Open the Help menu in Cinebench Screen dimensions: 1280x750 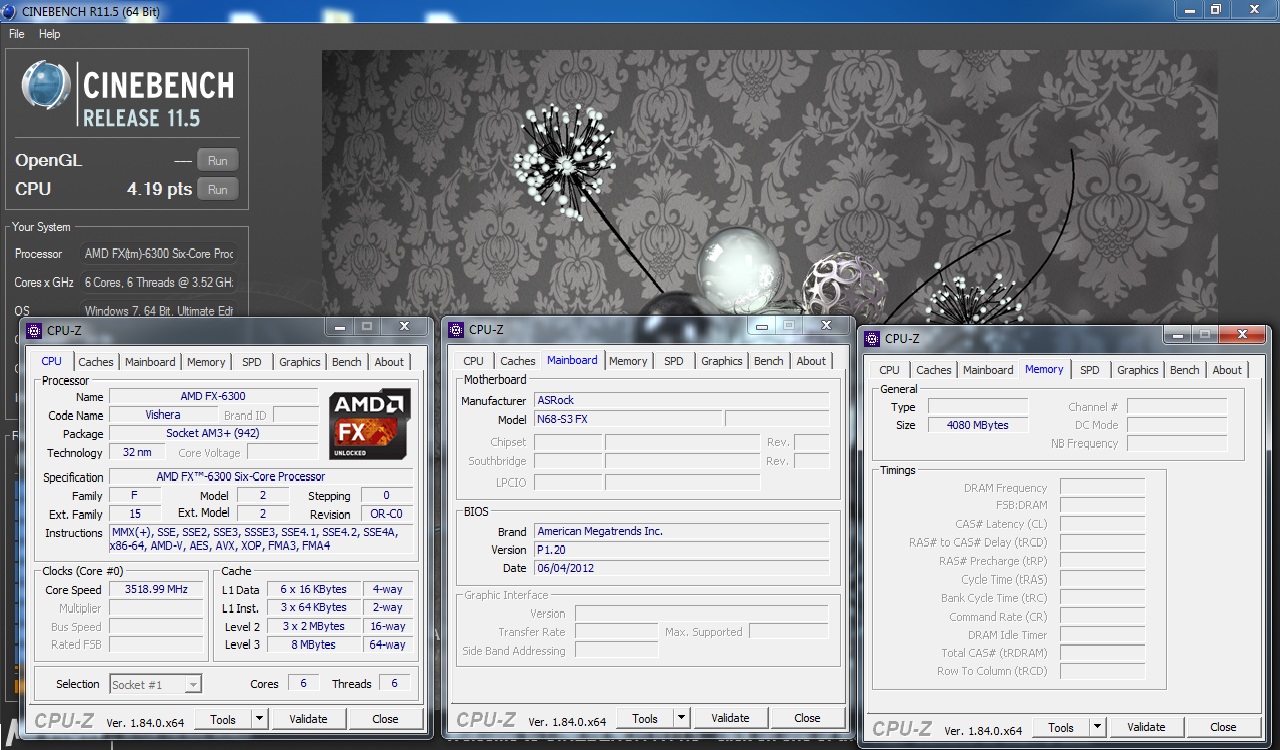[50, 34]
